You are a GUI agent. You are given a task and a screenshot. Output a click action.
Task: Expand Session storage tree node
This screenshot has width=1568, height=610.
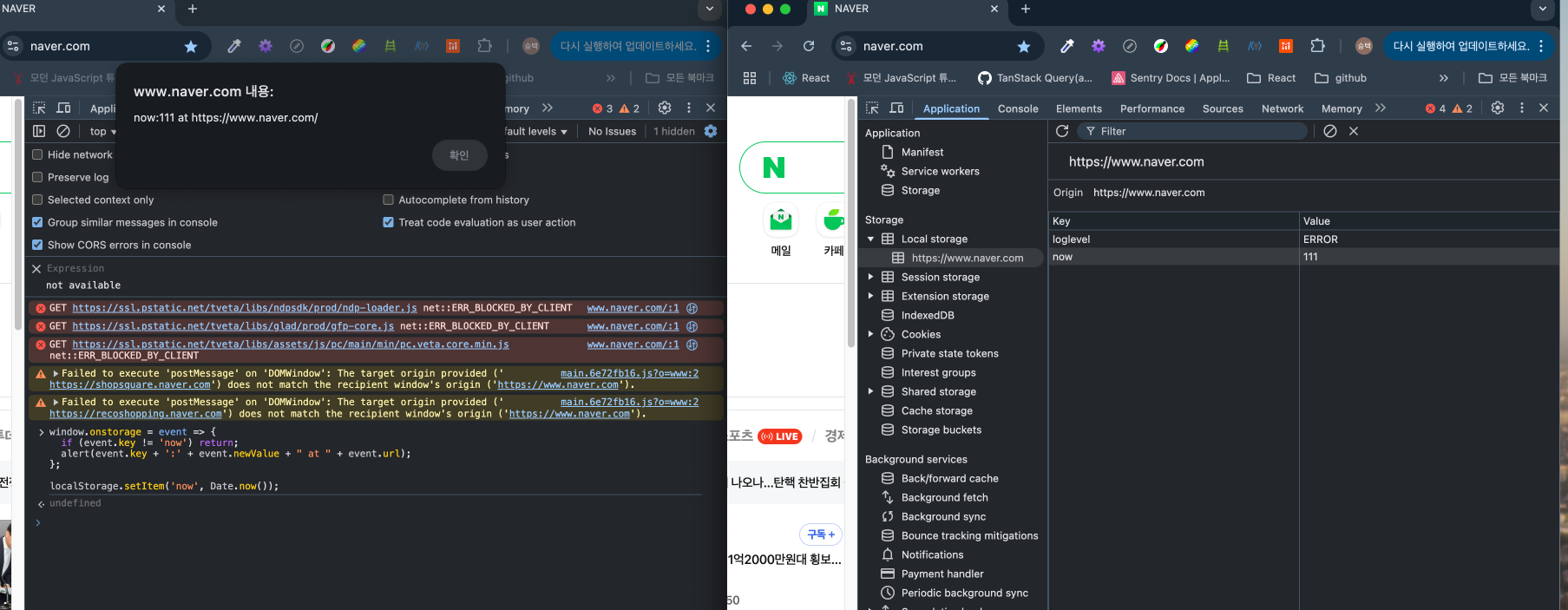pyautogui.click(x=870, y=277)
